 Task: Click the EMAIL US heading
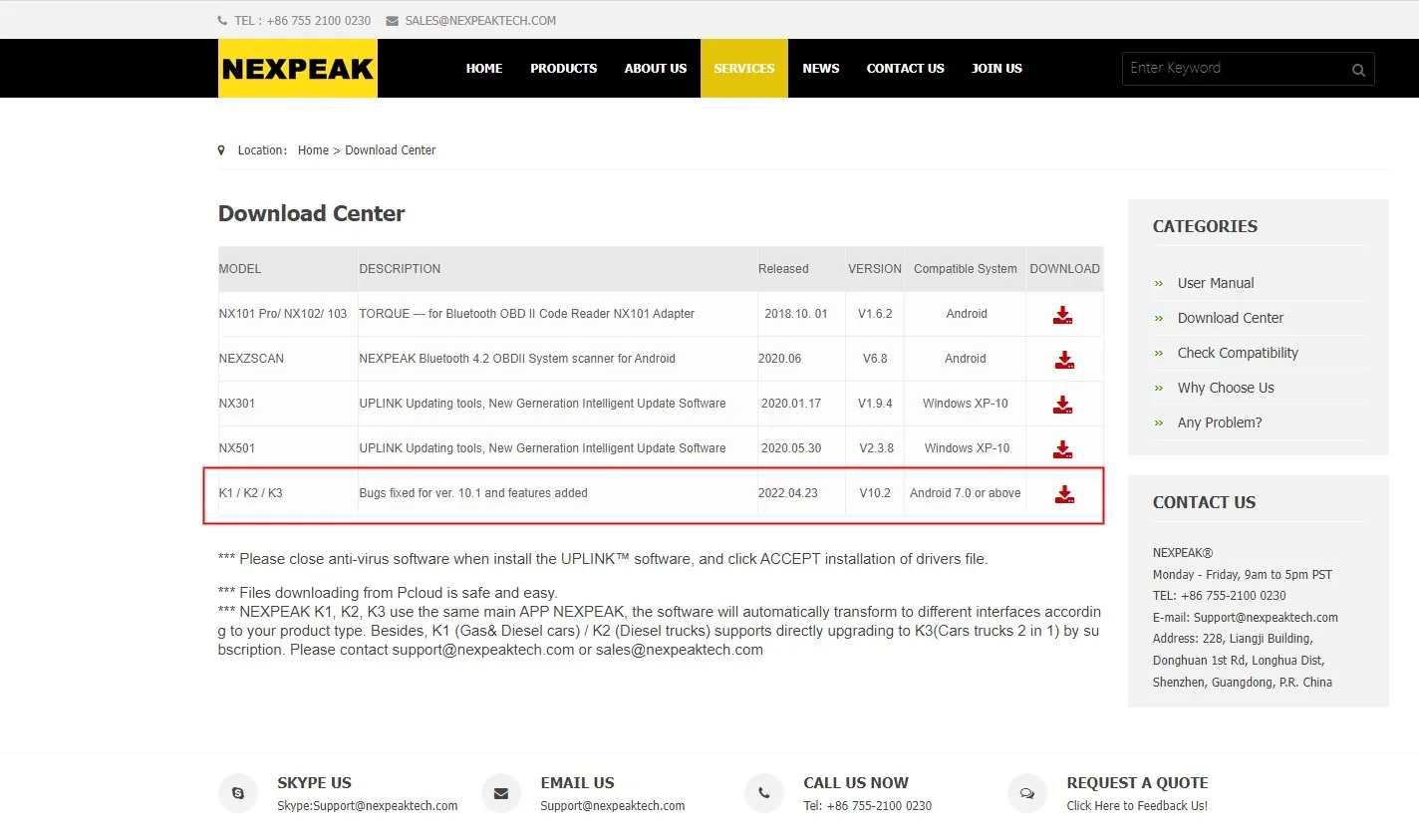578,783
